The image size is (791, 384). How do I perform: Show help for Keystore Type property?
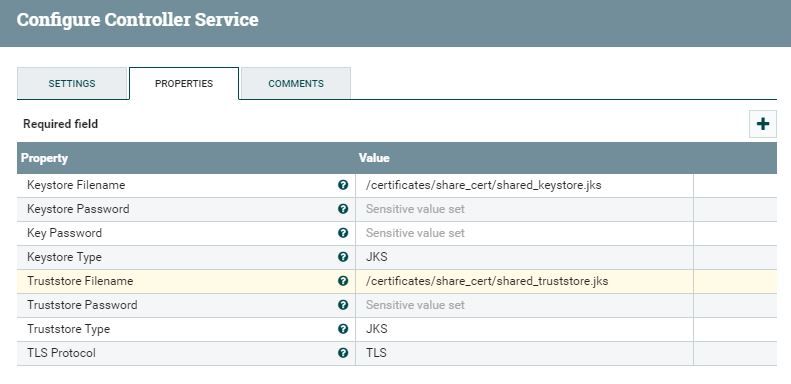[343, 257]
